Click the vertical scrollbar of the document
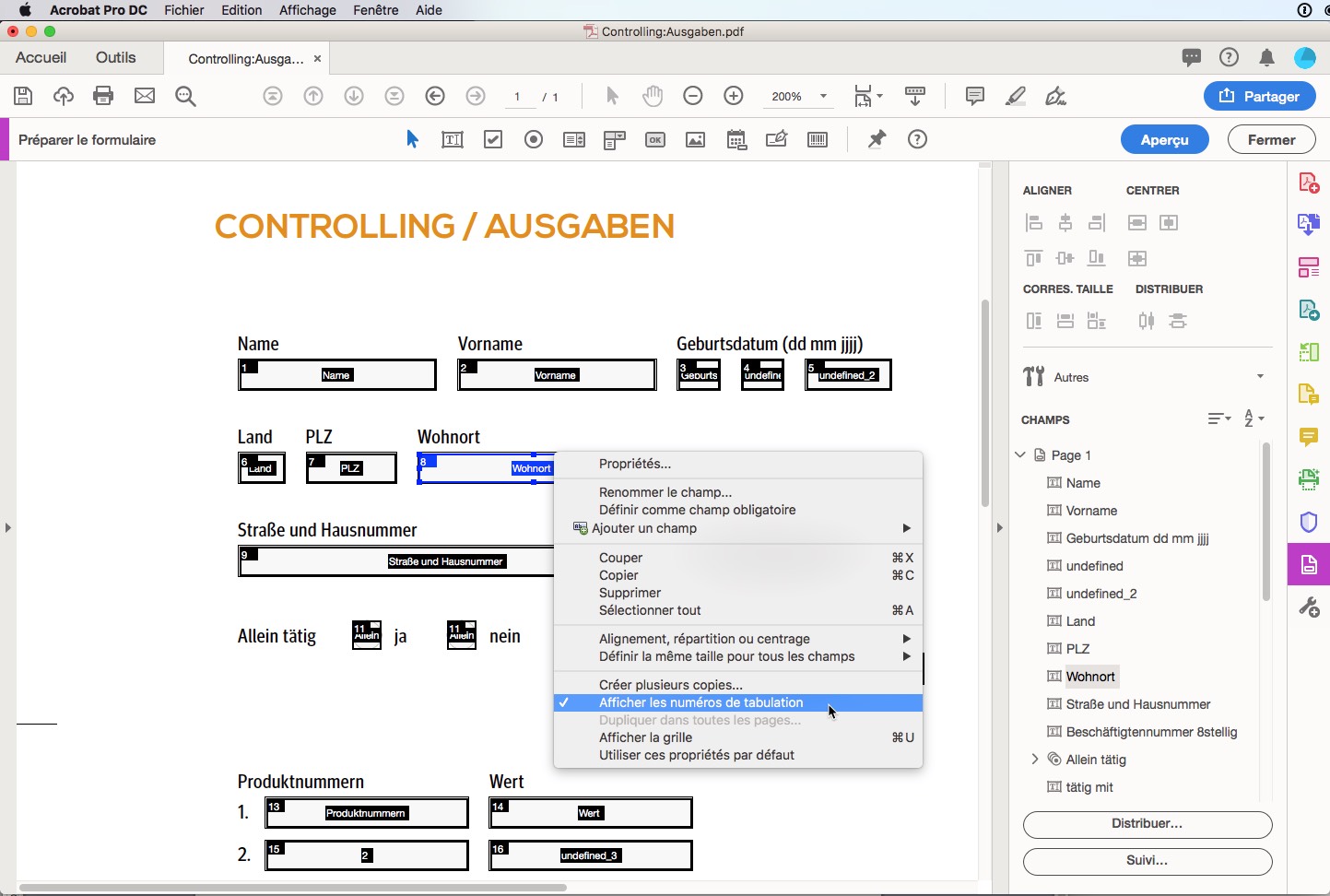The height and width of the screenshot is (896, 1330). [x=985, y=403]
